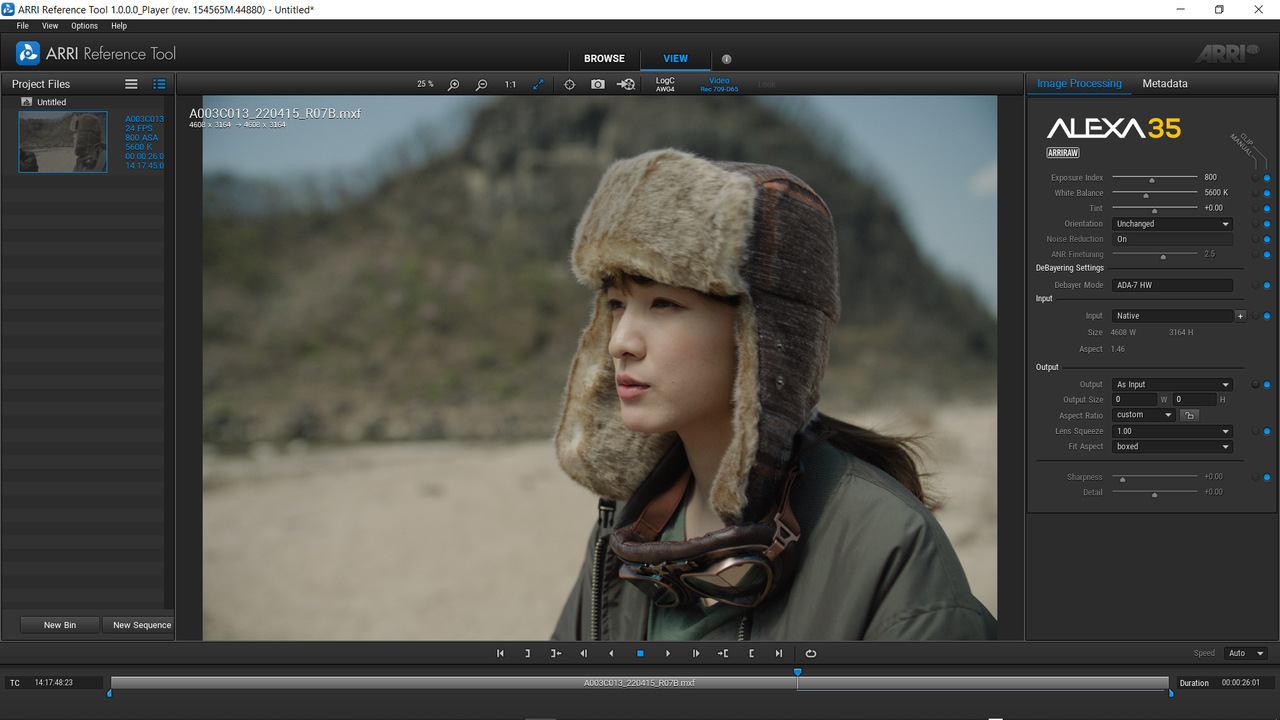
Task: Expand the Fit Aspect dropdown
Action: [1172, 447]
